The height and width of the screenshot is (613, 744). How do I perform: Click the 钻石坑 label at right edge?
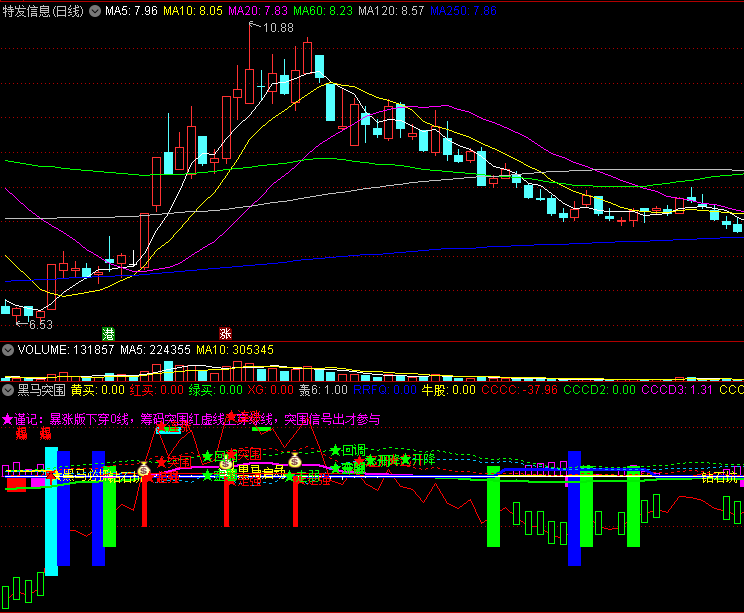point(719,477)
